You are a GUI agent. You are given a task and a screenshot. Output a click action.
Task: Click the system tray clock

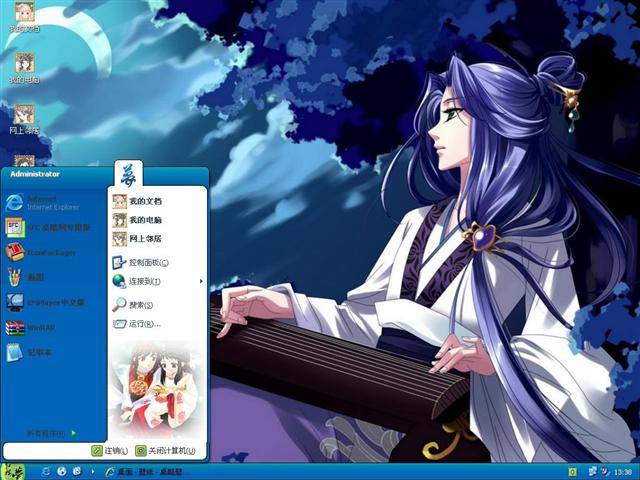tap(623, 471)
